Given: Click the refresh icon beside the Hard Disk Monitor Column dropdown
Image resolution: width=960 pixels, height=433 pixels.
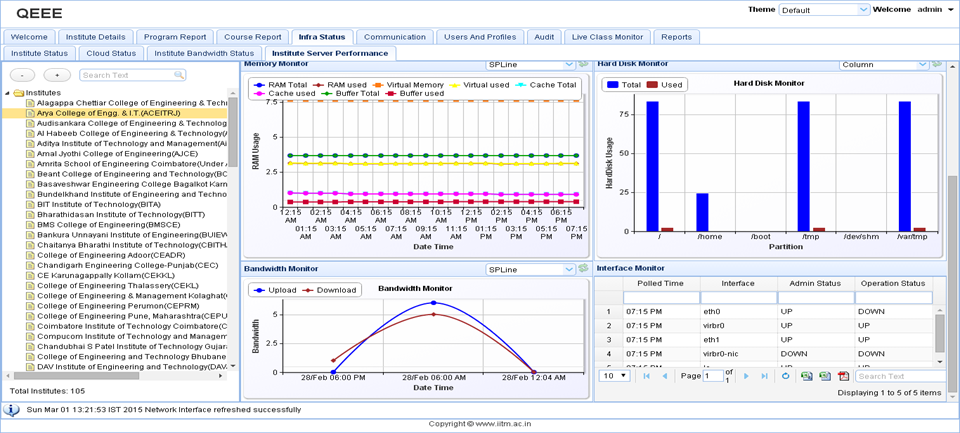Looking at the screenshot, I should 936,64.
